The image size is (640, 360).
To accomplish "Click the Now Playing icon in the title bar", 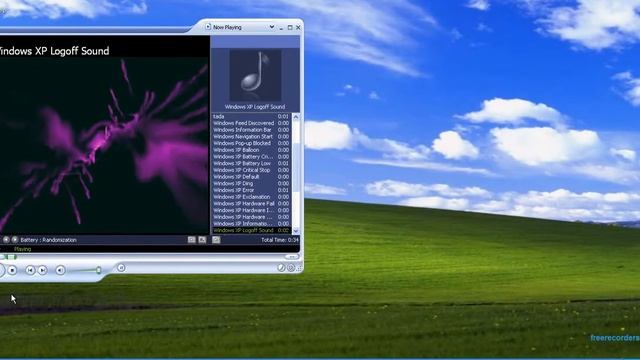I will pyautogui.click(x=208, y=27).
